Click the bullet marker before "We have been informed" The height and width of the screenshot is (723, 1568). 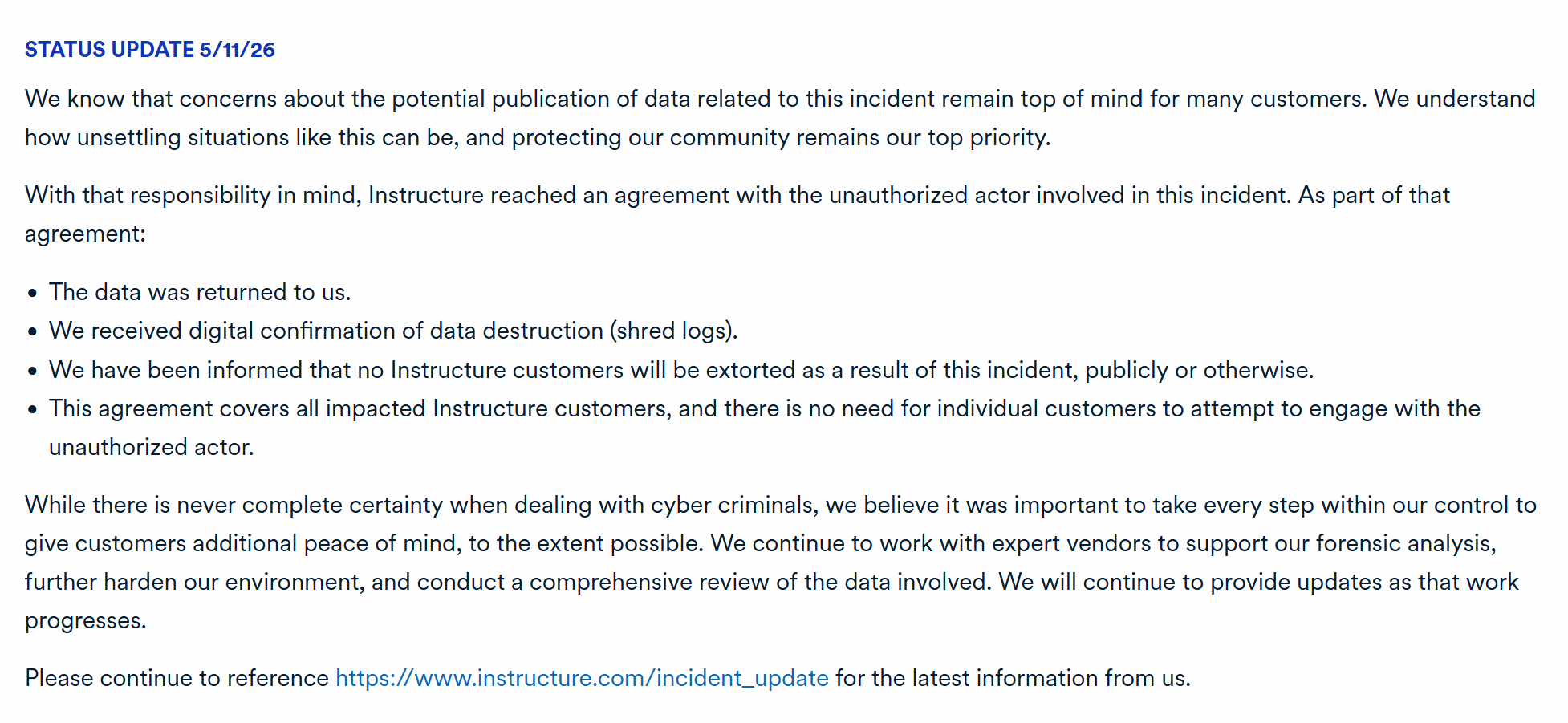point(32,371)
